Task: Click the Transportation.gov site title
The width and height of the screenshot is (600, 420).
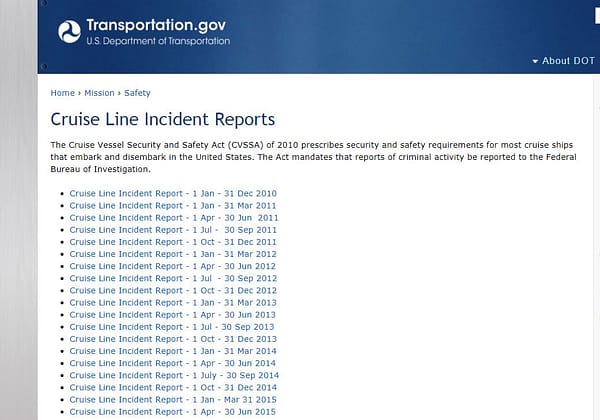Action: coord(159,25)
